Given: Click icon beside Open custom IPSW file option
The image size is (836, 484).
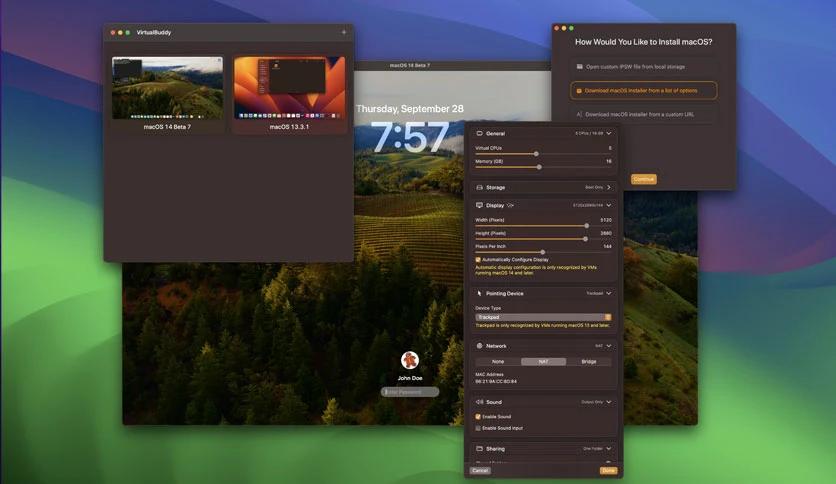Looking at the screenshot, I should [580, 67].
